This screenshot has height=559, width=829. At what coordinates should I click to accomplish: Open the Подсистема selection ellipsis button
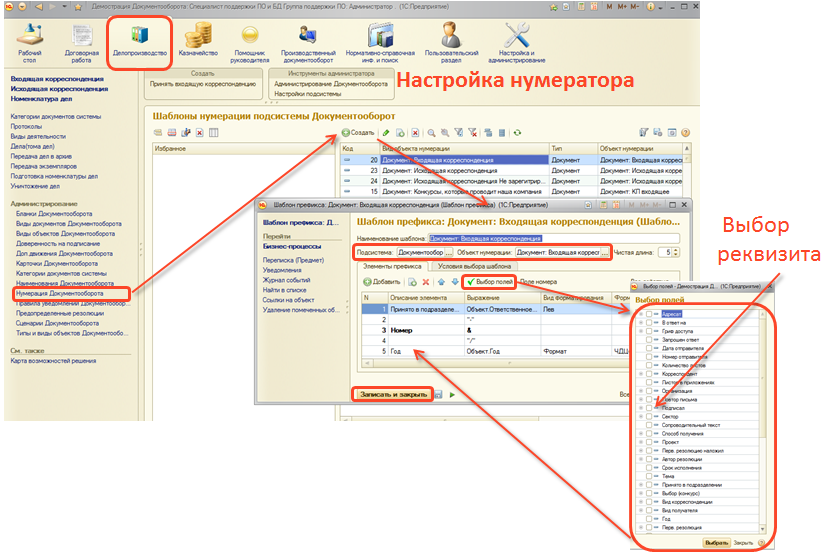449,252
